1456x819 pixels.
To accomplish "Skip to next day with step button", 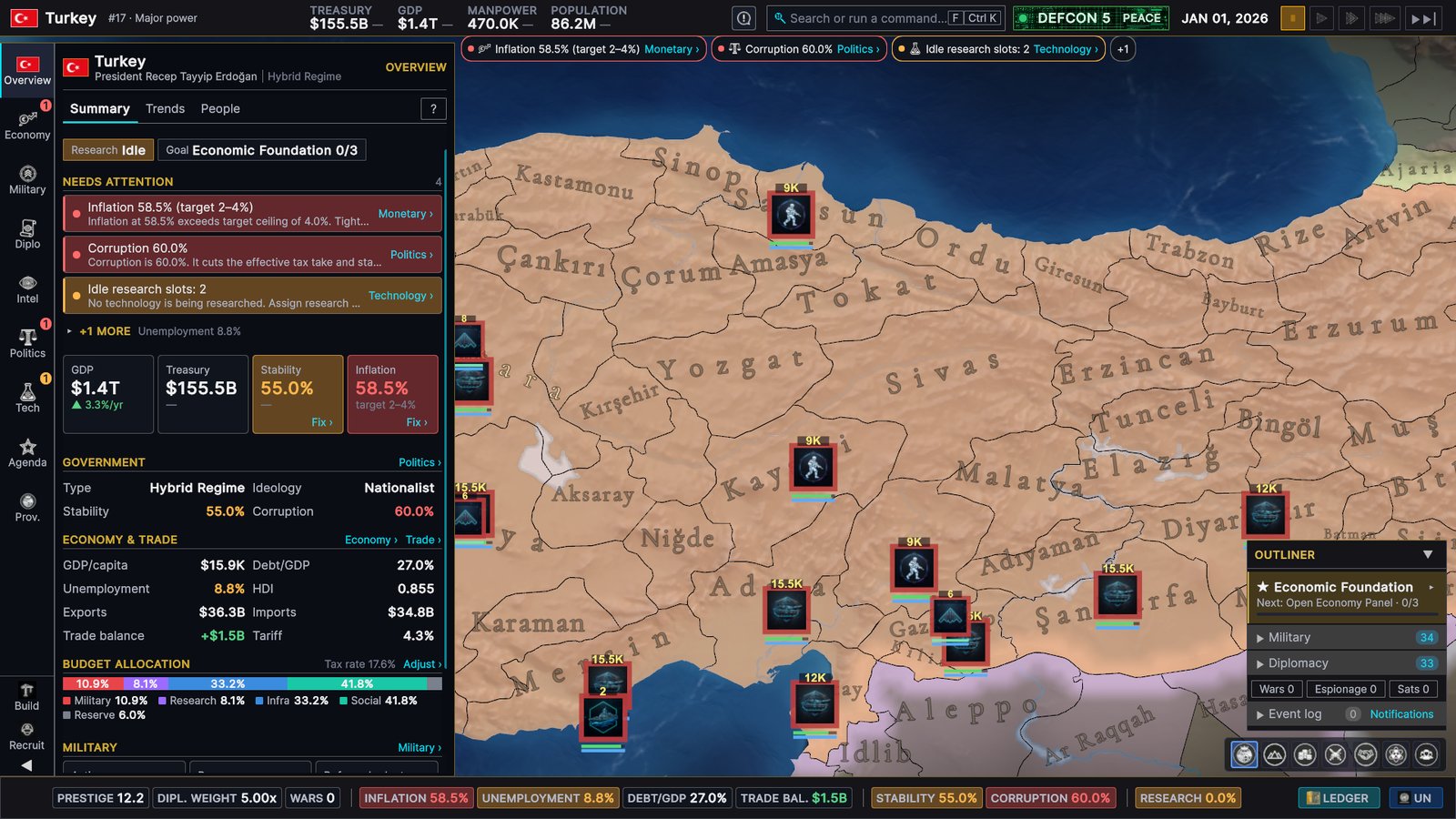I will tap(1423, 18).
